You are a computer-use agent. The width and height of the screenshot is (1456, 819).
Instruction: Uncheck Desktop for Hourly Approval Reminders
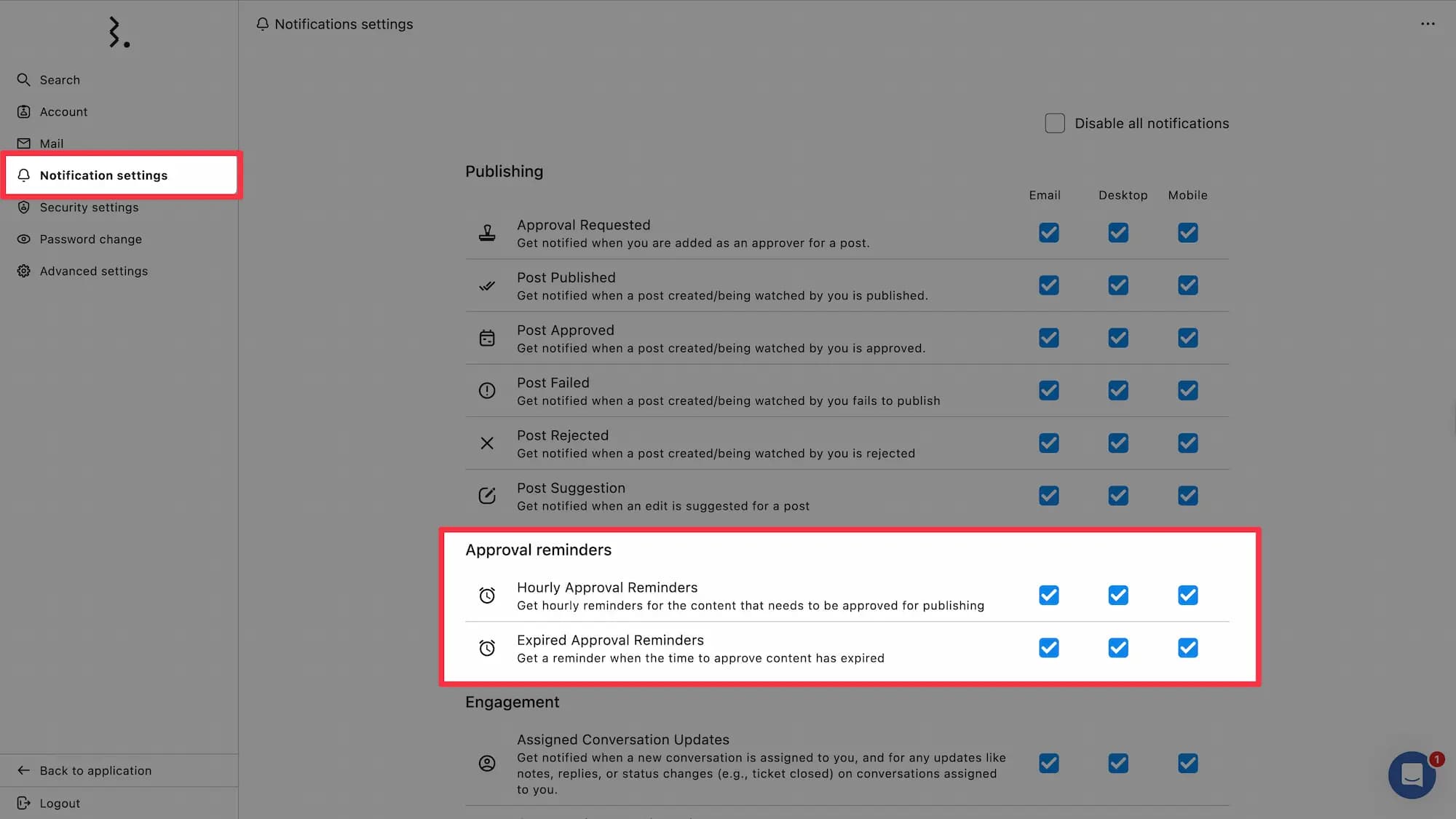(x=1118, y=596)
